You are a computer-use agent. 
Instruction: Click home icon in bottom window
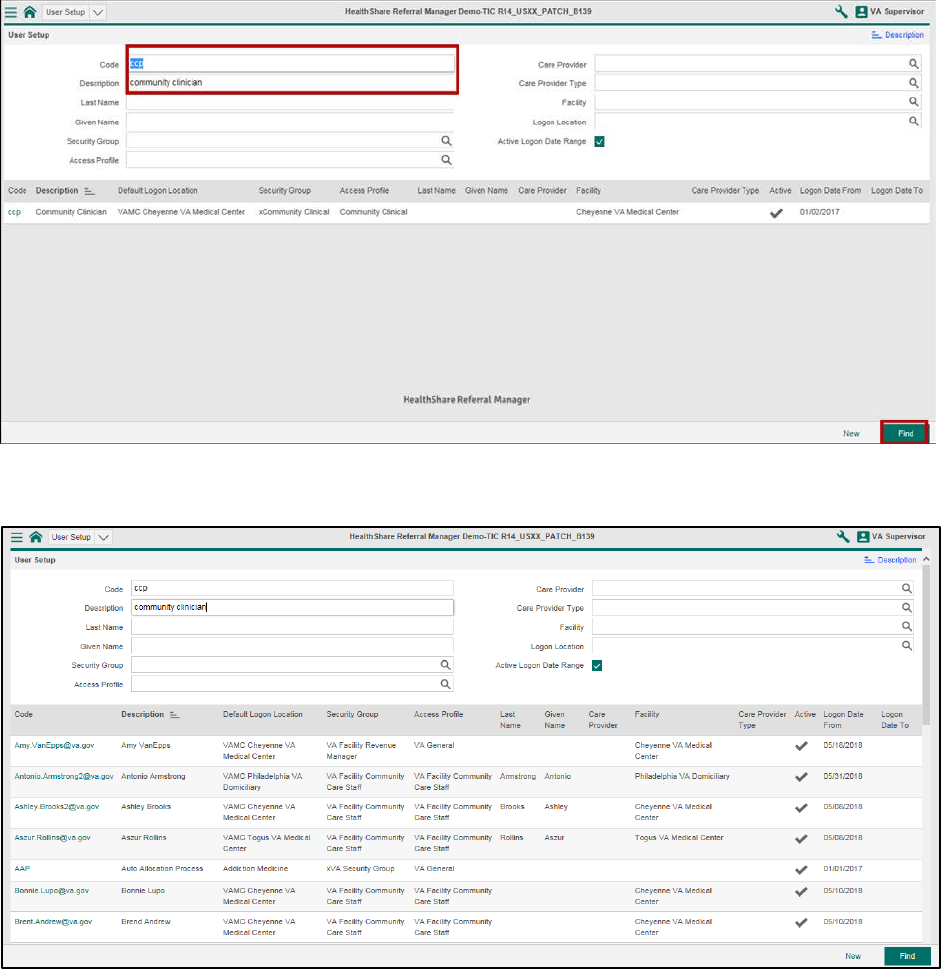coord(36,537)
